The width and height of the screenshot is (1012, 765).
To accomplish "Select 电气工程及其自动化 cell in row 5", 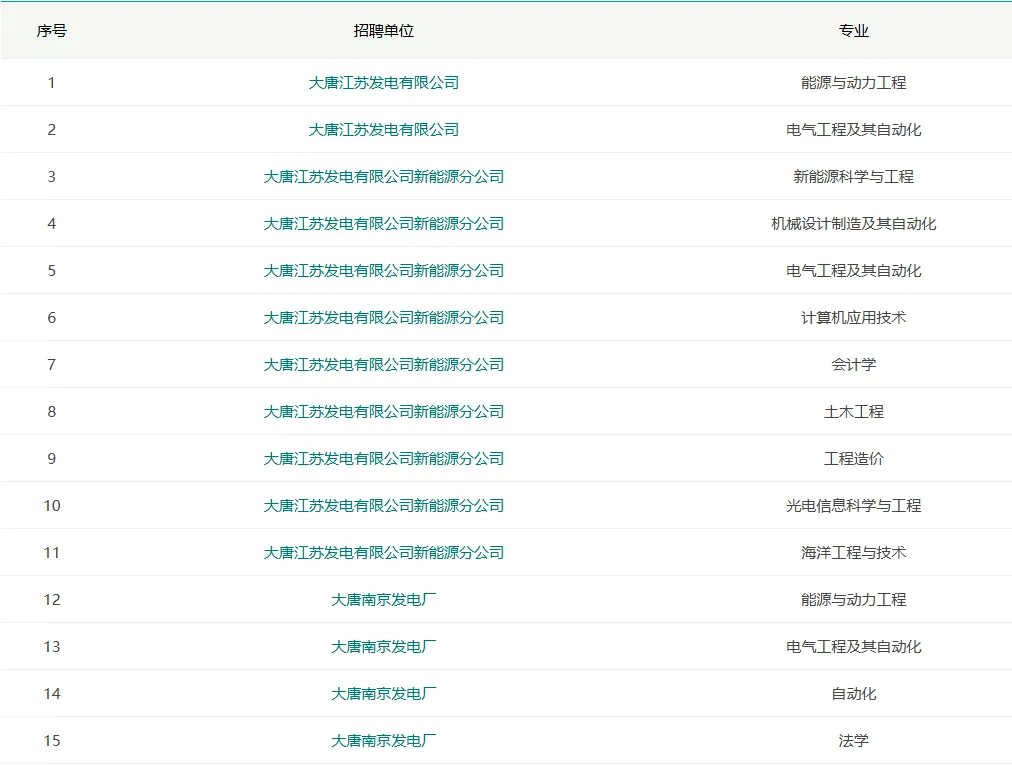I will [853, 270].
